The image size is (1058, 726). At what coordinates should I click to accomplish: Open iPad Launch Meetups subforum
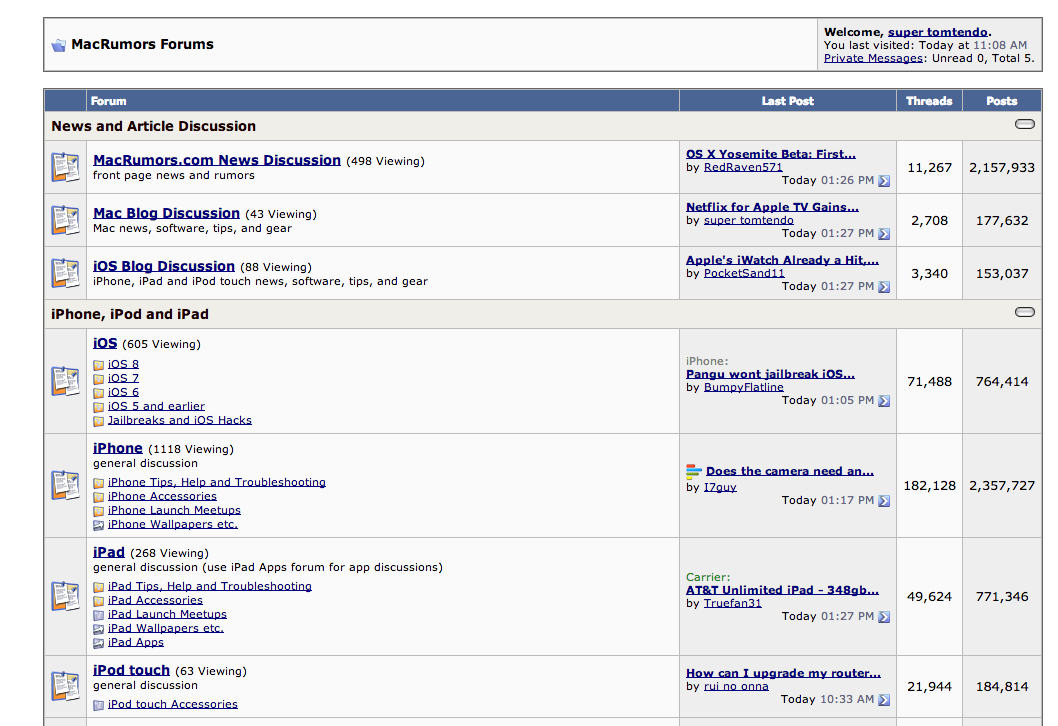tap(167, 615)
